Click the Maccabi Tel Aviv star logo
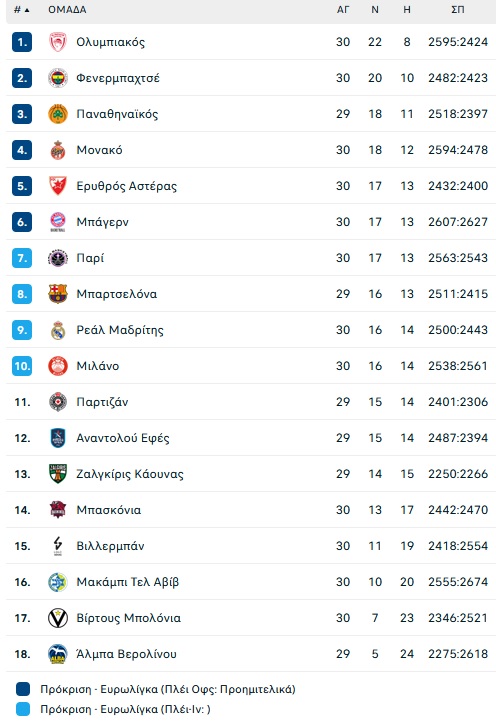Viewport: 496px width, 726px height. pyautogui.click(x=58, y=582)
